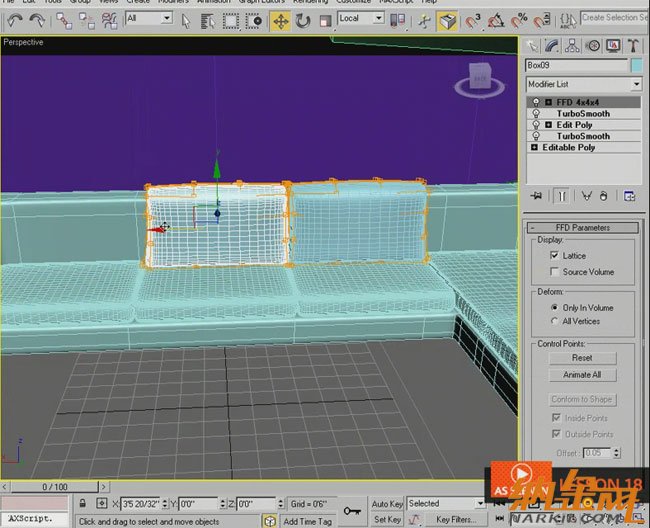Open the Select by Name list icon

(x=208, y=21)
